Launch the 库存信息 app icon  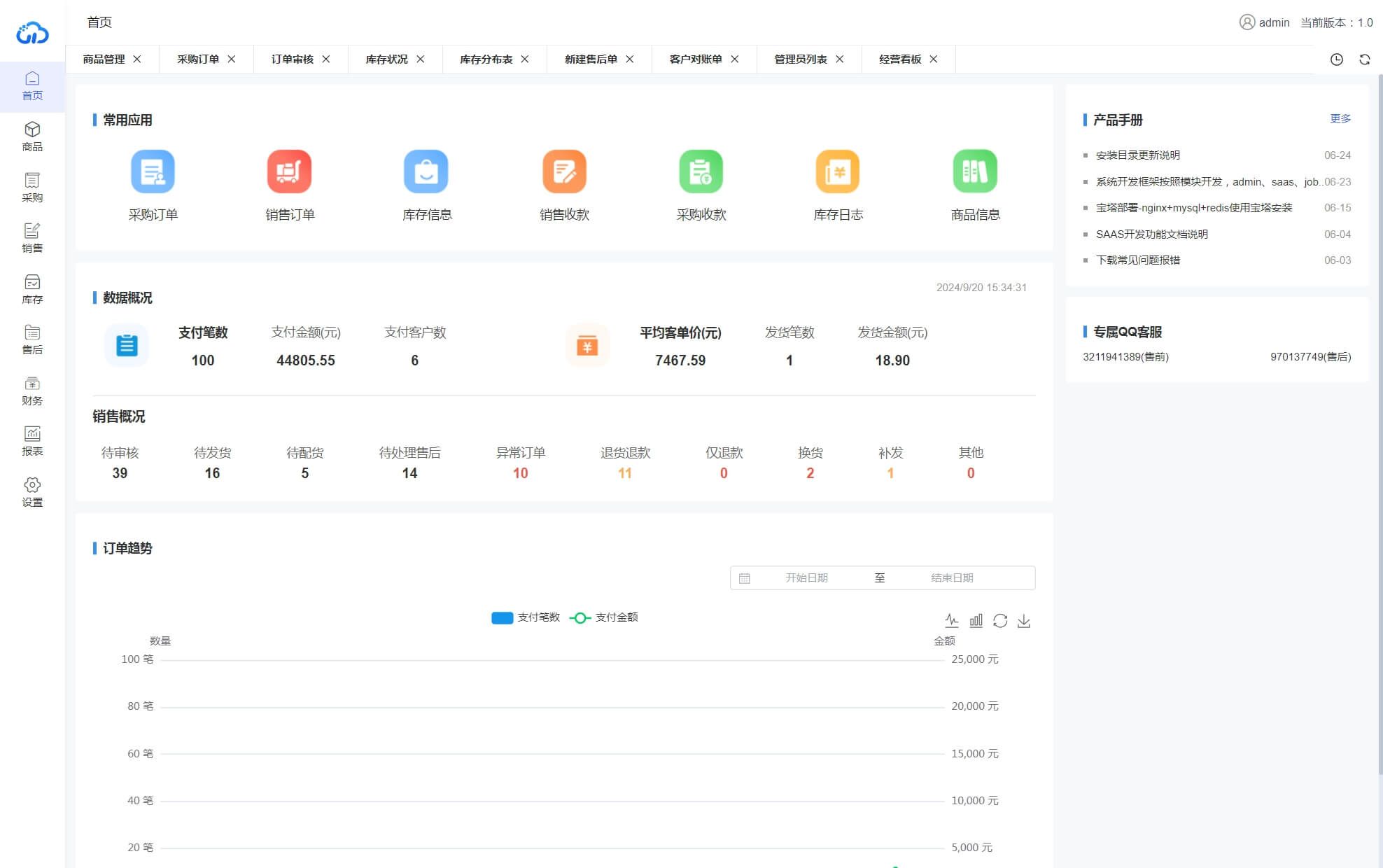click(426, 171)
